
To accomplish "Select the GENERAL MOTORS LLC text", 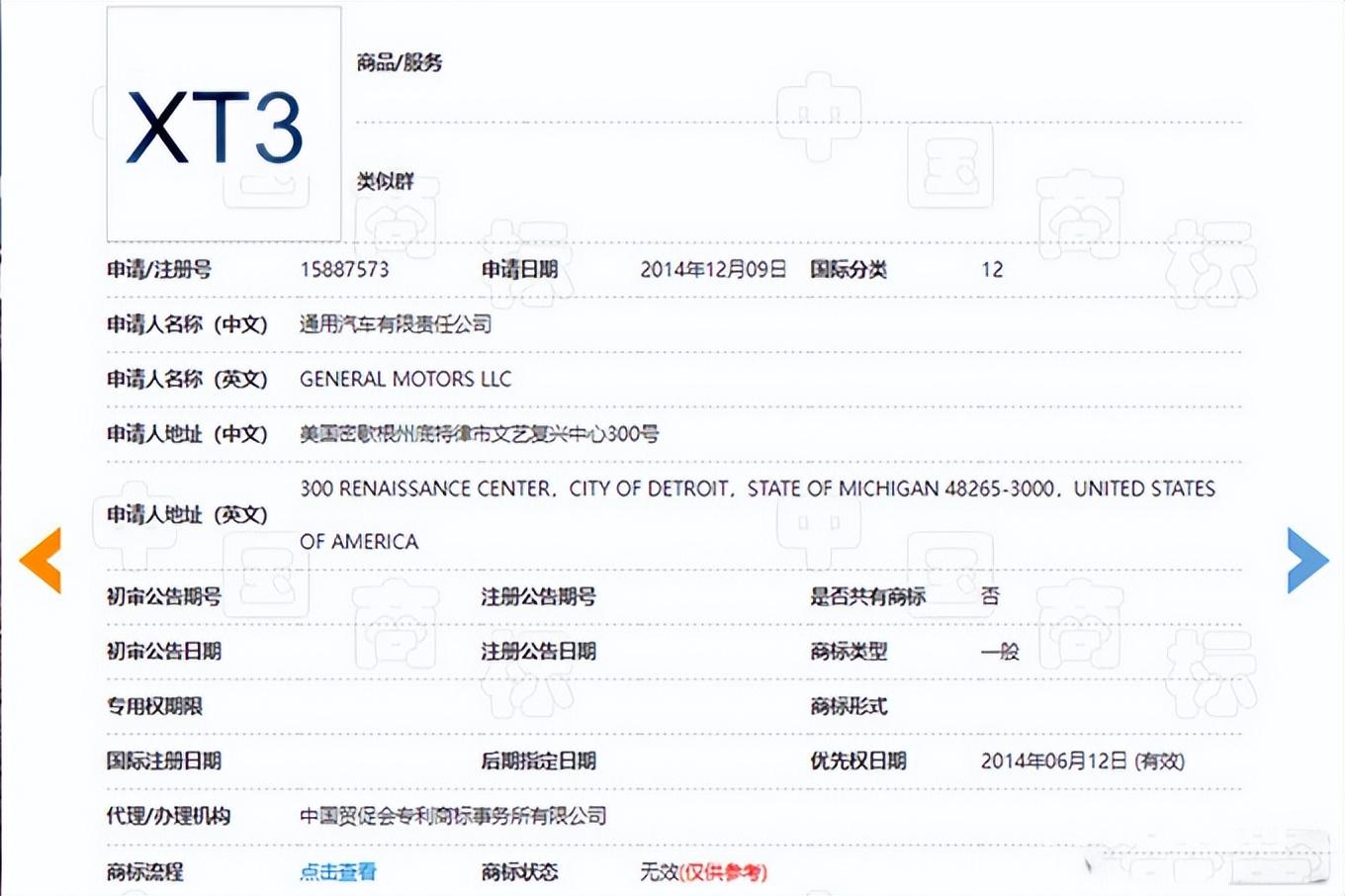I will click(405, 379).
